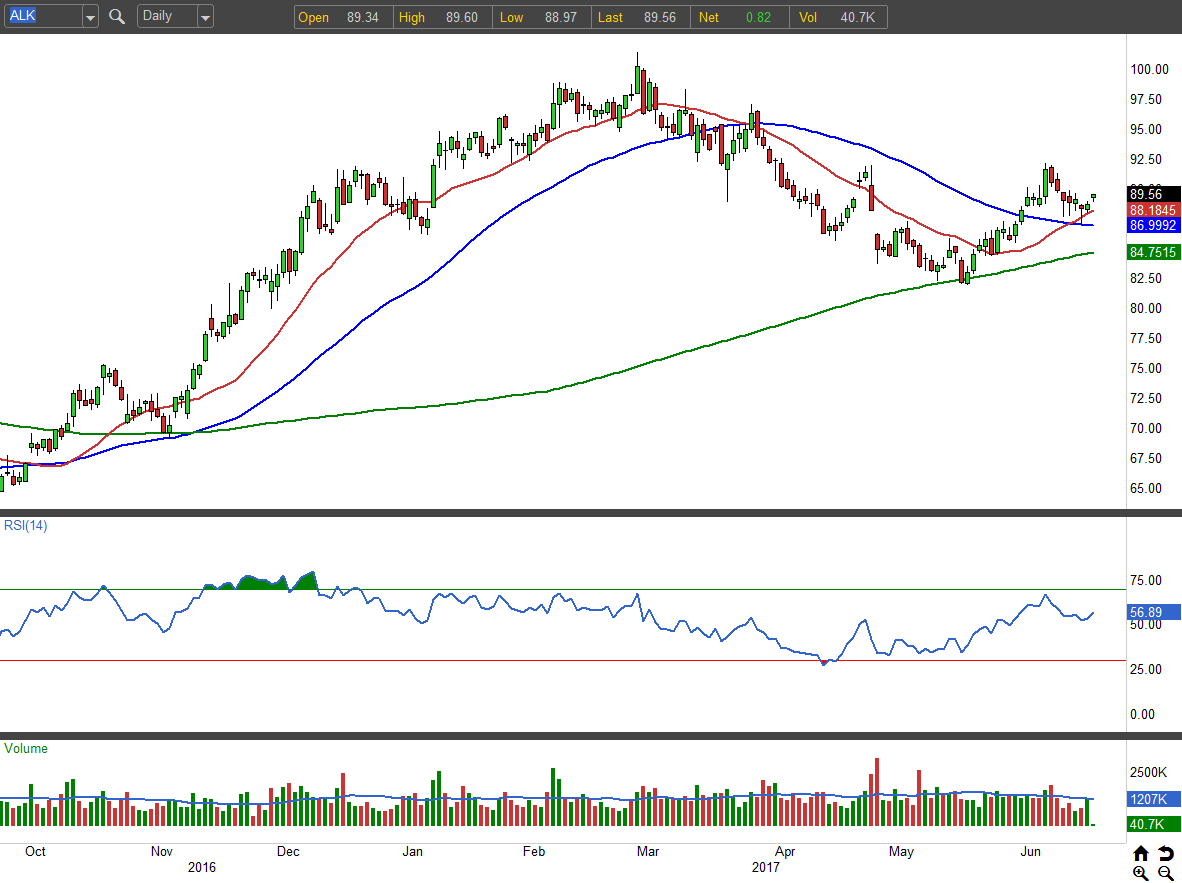
Task: Click the green moving average value 84.7515
Action: click(x=1153, y=253)
